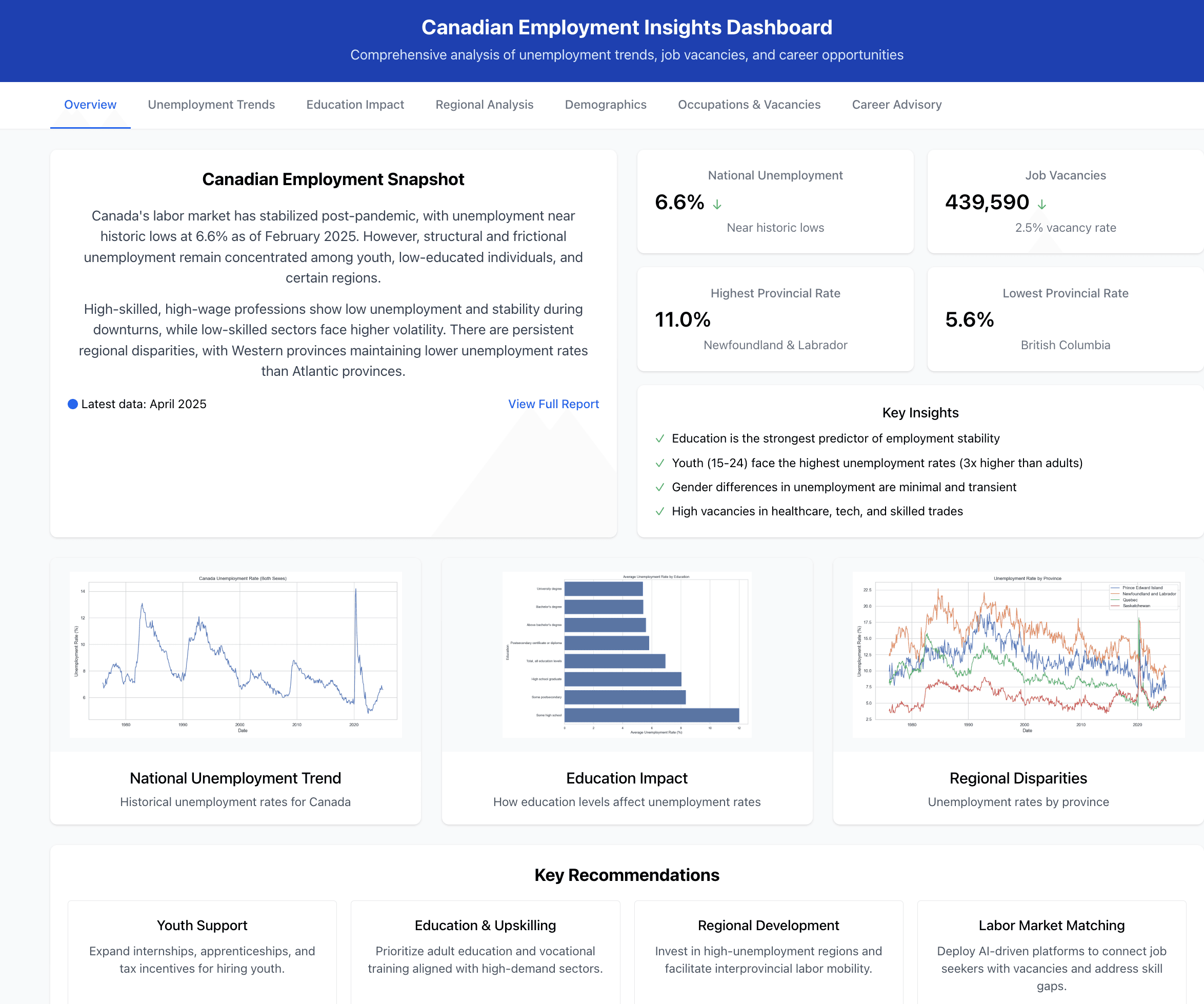
Task: Click the Labor Market Matching recommendation card
Action: (x=1052, y=952)
